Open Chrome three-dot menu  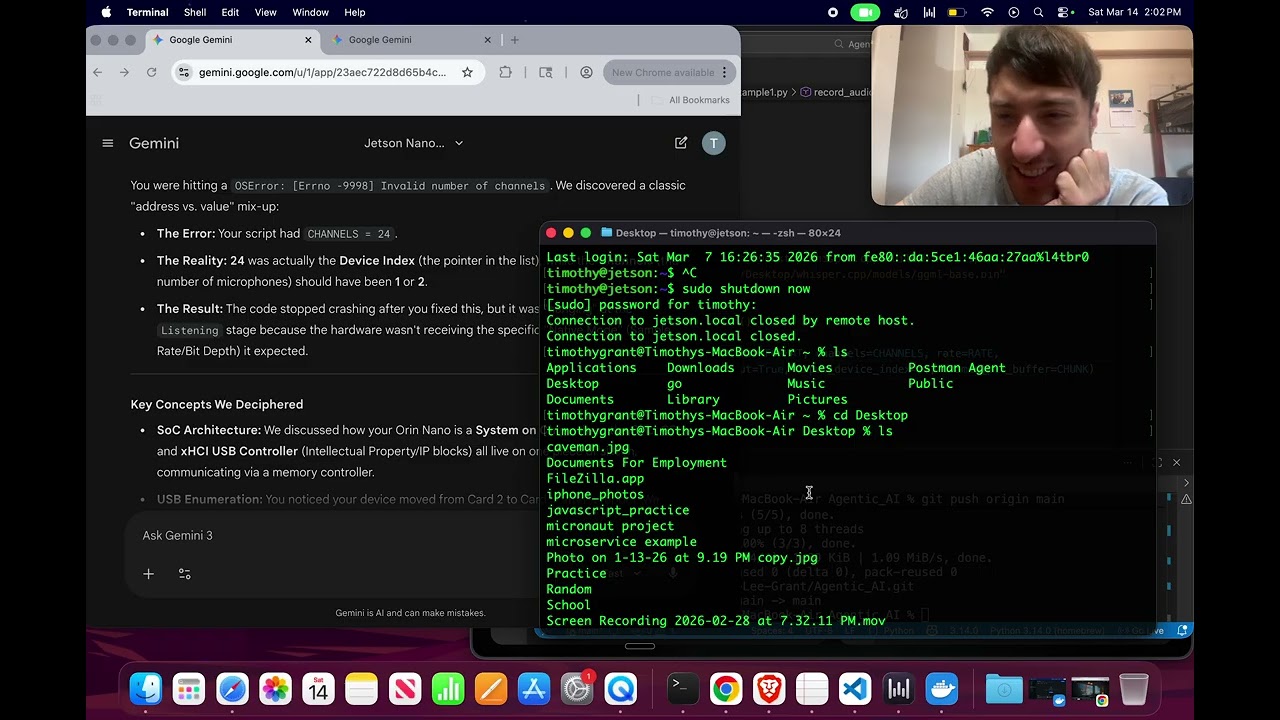click(x=725, y=72)
